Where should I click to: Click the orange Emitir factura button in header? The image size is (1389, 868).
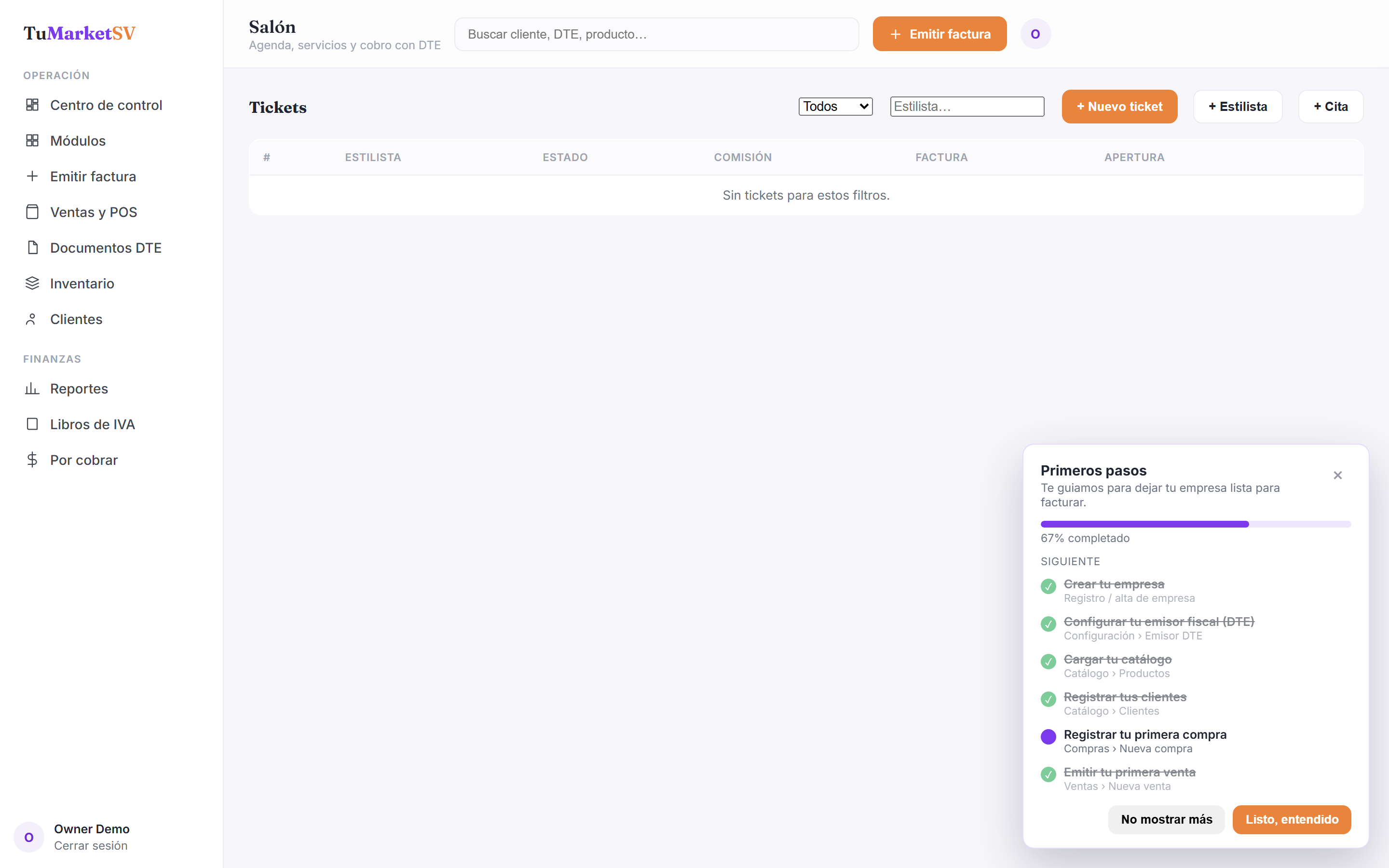click(940, 34)
